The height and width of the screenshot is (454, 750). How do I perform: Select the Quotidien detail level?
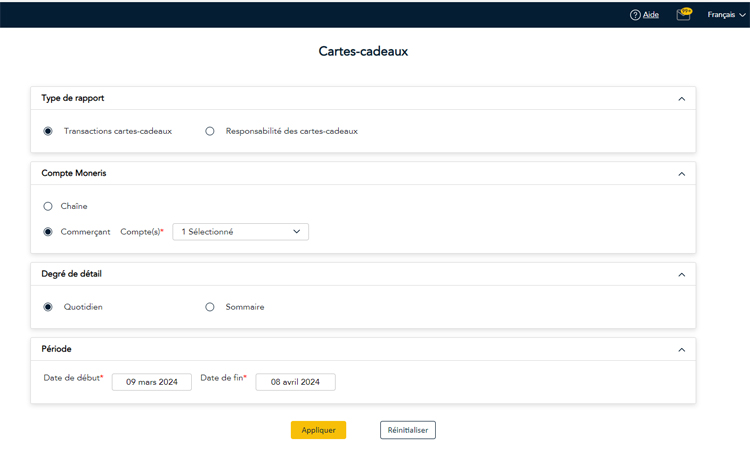pyautogui.click(x=48, y=307)
